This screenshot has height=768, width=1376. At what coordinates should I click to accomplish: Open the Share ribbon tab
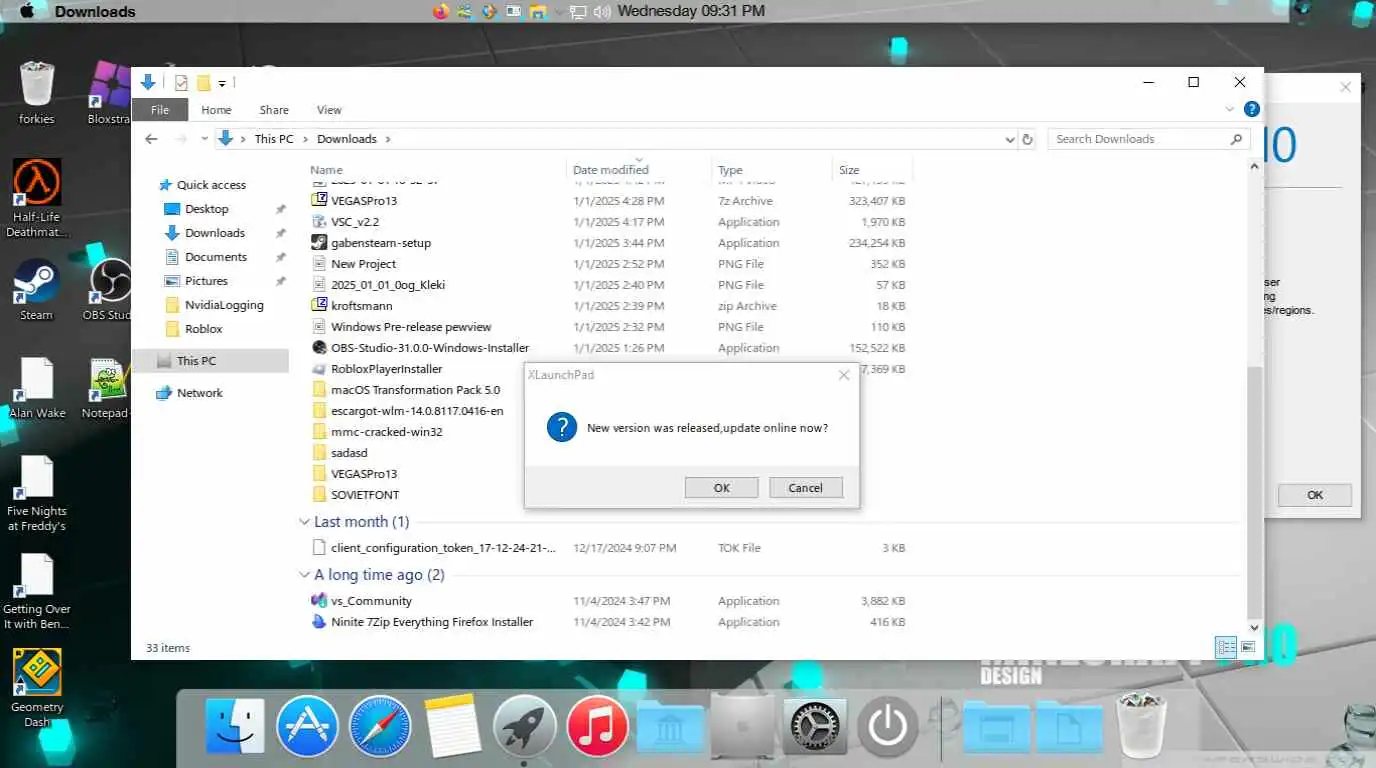[x=274, y=110]
